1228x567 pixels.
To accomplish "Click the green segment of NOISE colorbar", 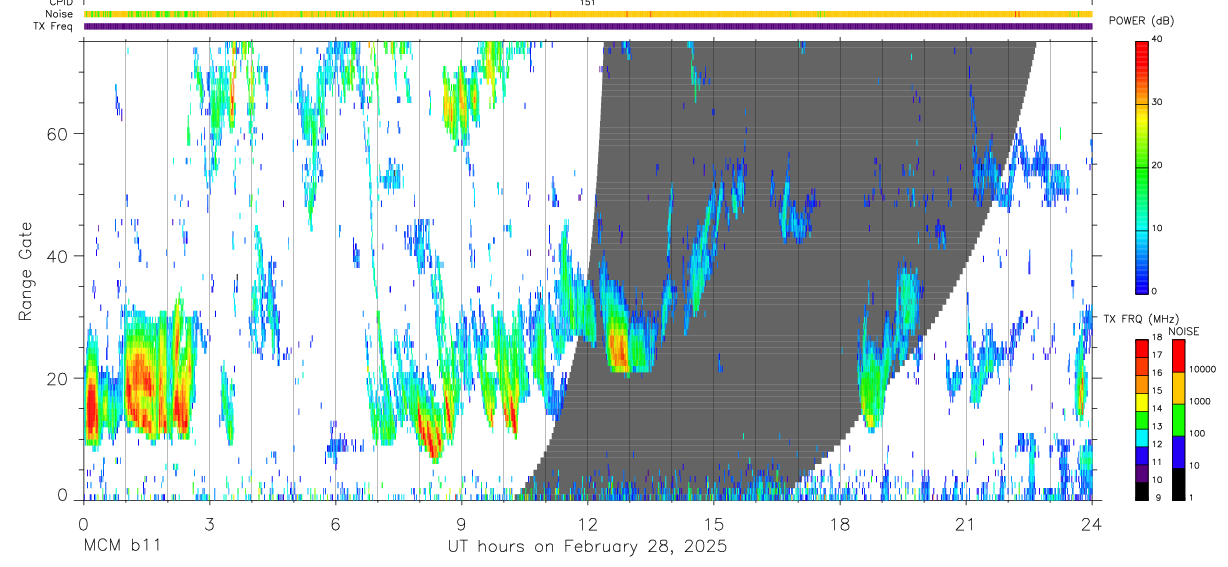I will point(1179,420).
